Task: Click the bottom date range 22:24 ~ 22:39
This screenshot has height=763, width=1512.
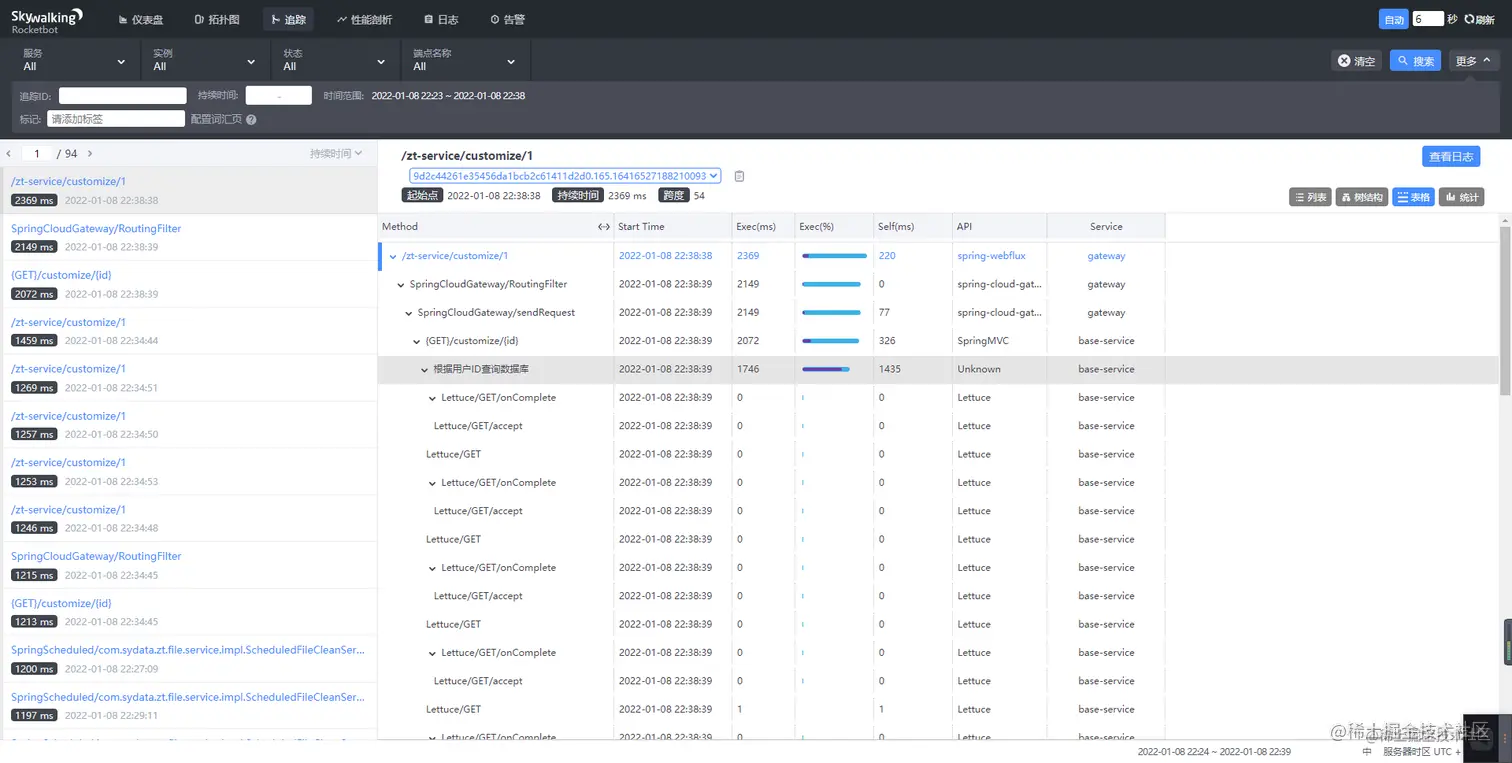Action: [x=1214, y=751]
